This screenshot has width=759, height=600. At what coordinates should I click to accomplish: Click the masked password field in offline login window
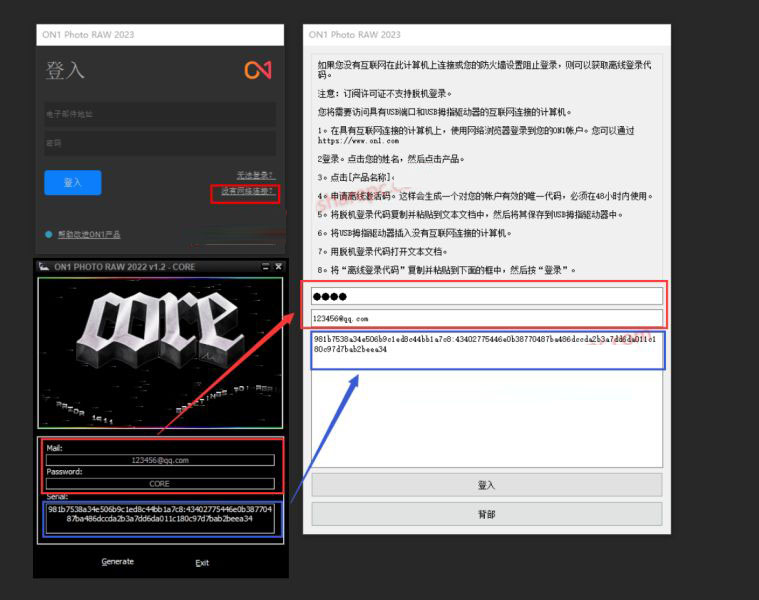pyautogui.click(x=487, y=296)
